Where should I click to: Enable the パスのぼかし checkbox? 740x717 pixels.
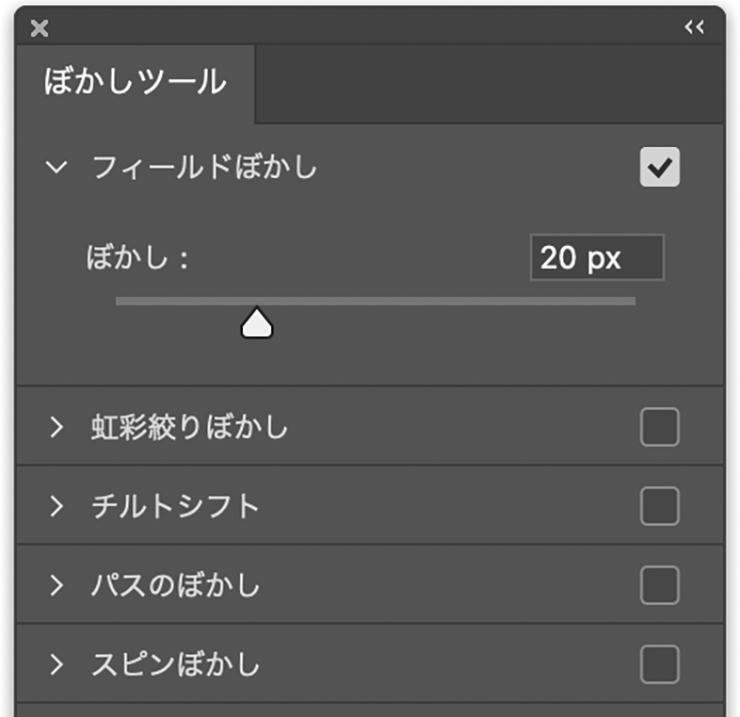(659, 584)
